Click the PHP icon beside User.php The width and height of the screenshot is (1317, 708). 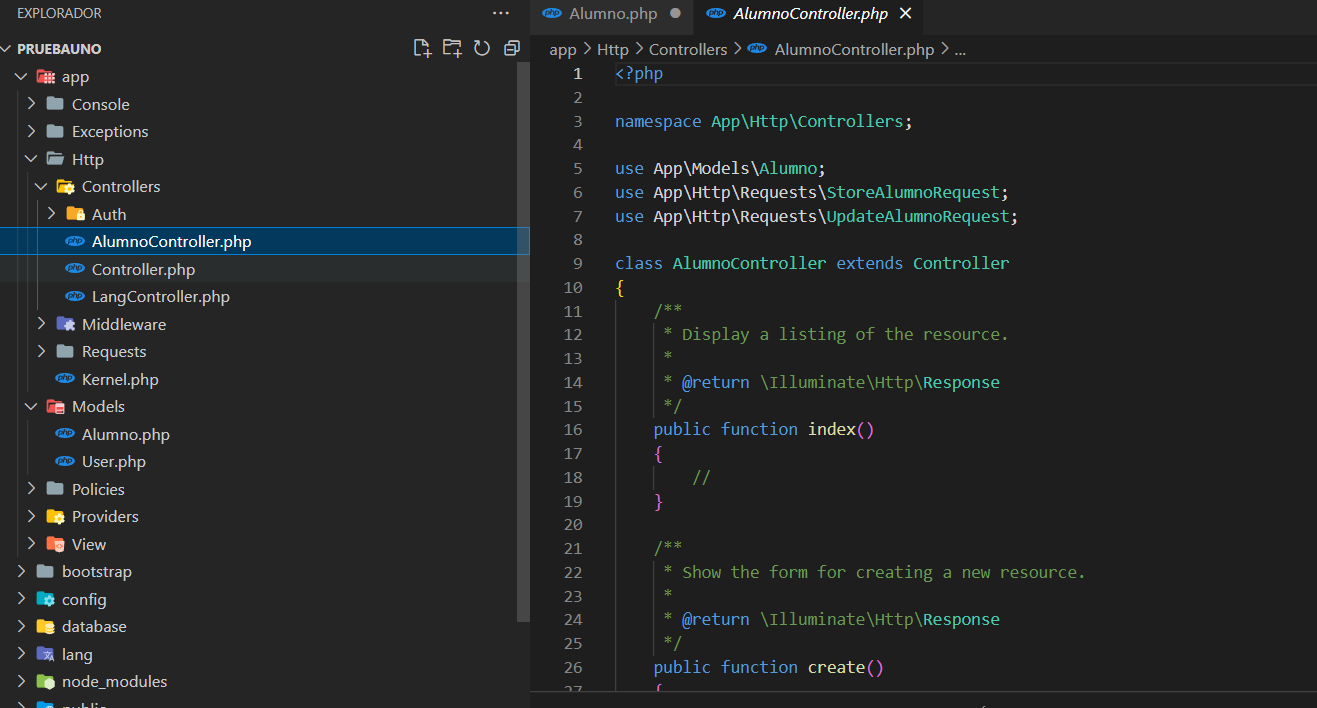(x=65, y=462)
